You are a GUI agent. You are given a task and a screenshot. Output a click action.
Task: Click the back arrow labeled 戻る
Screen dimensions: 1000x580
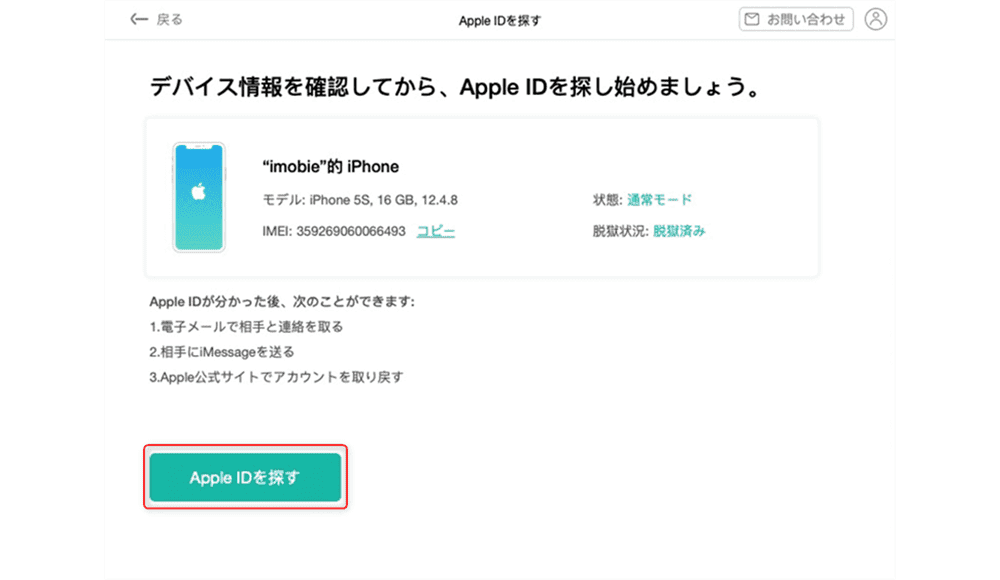pyautogui.click(x=156, y=20)
